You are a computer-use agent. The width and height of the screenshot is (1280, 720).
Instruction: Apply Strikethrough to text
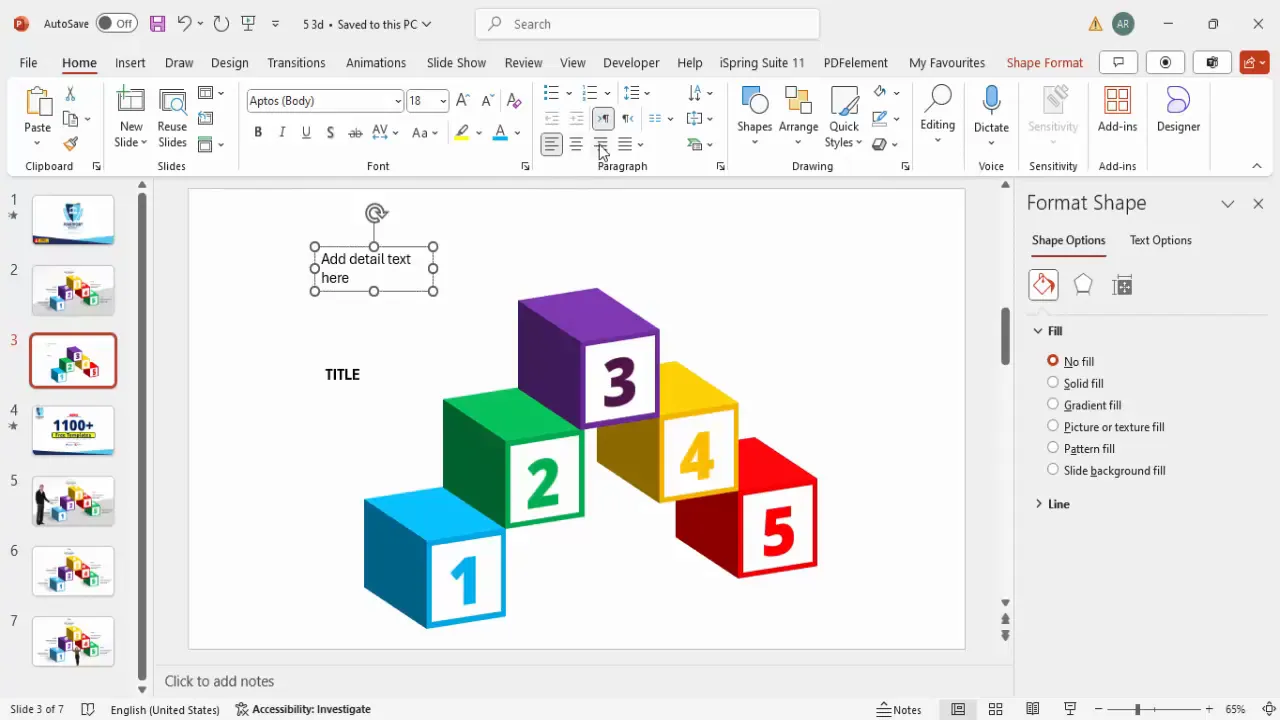click(x=355, y=132)
